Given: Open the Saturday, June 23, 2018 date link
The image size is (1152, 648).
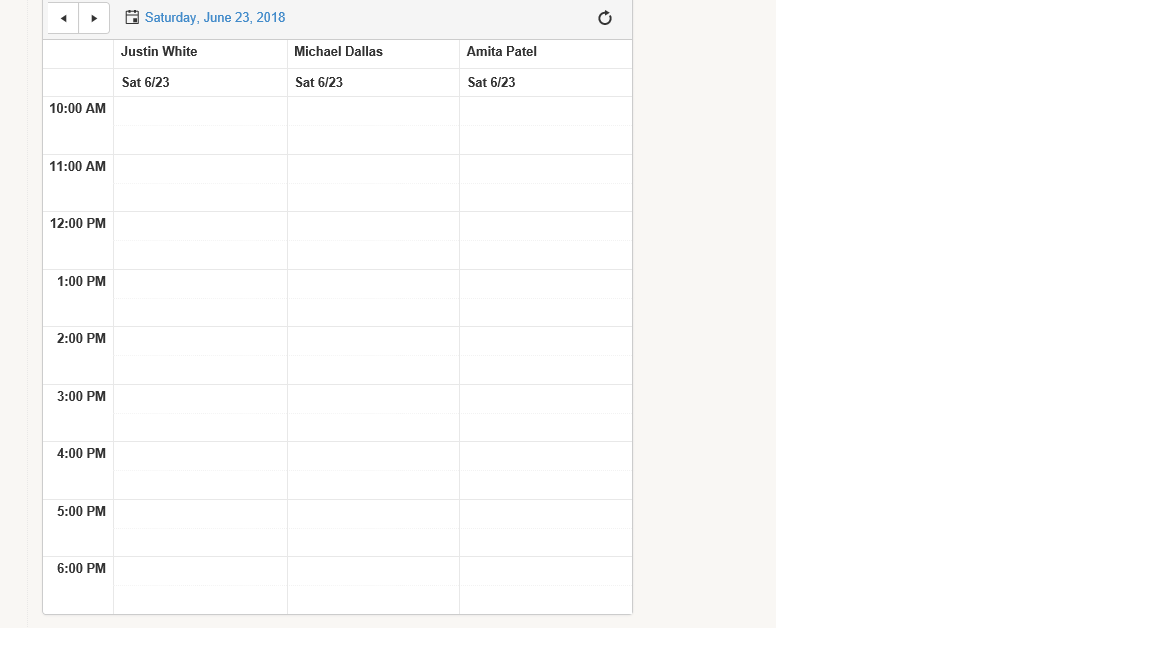Looking at the screenshot, I should tap(215, 18).
